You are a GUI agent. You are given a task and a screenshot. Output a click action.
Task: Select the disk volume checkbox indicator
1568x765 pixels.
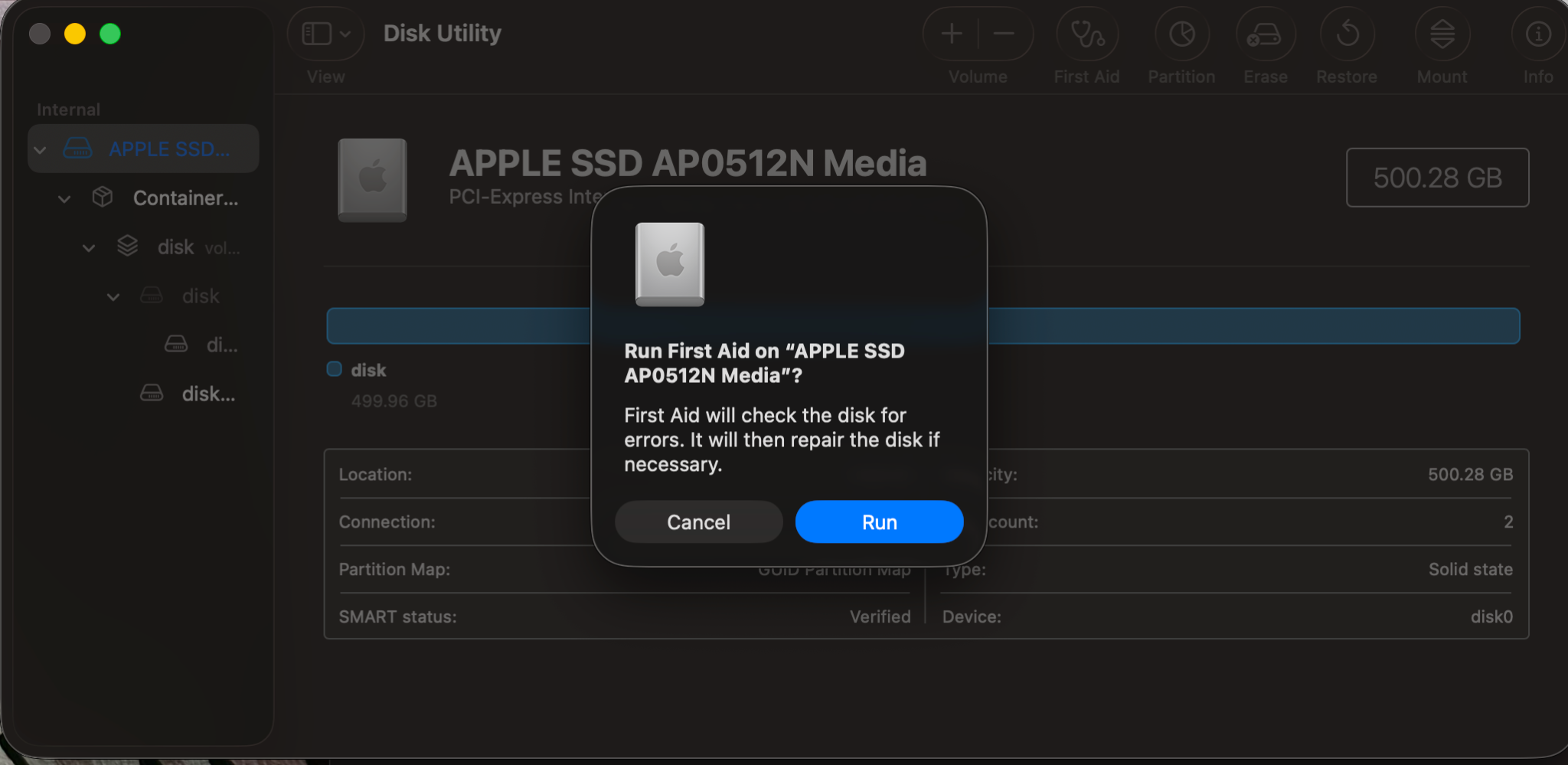point(333,369)
